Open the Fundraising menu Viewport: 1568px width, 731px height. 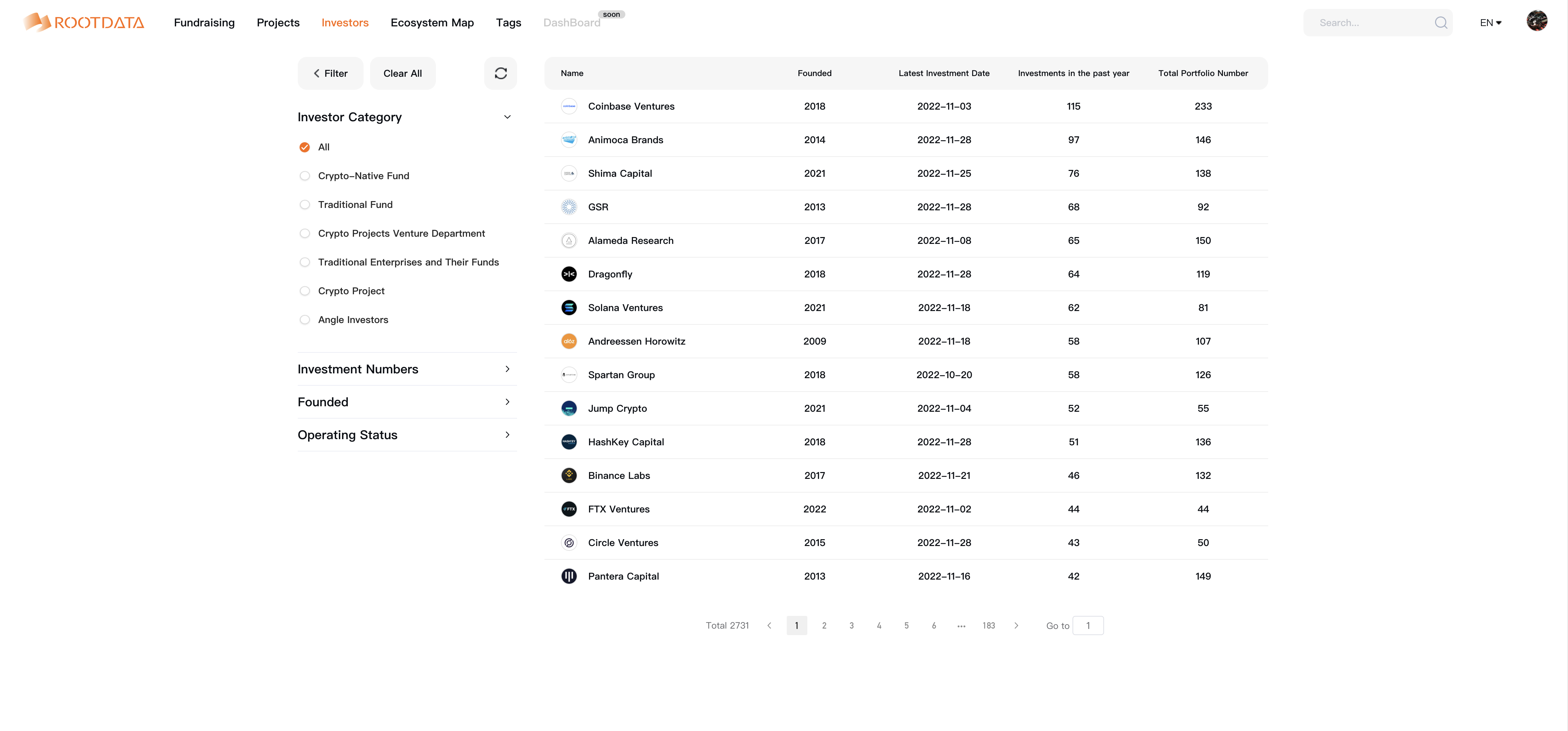204,23
